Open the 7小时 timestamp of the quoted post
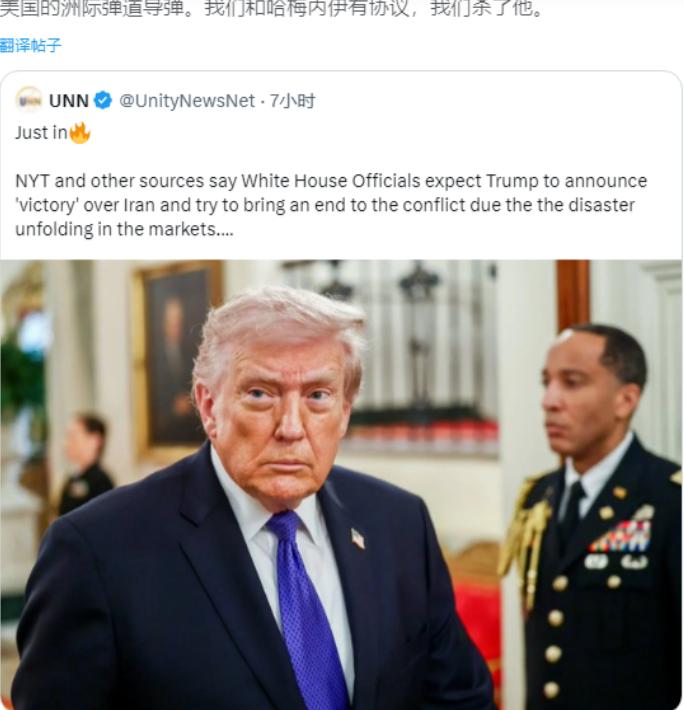Viewport: 684px width, 710px height. pyautogui.click(x=292, y=101)
